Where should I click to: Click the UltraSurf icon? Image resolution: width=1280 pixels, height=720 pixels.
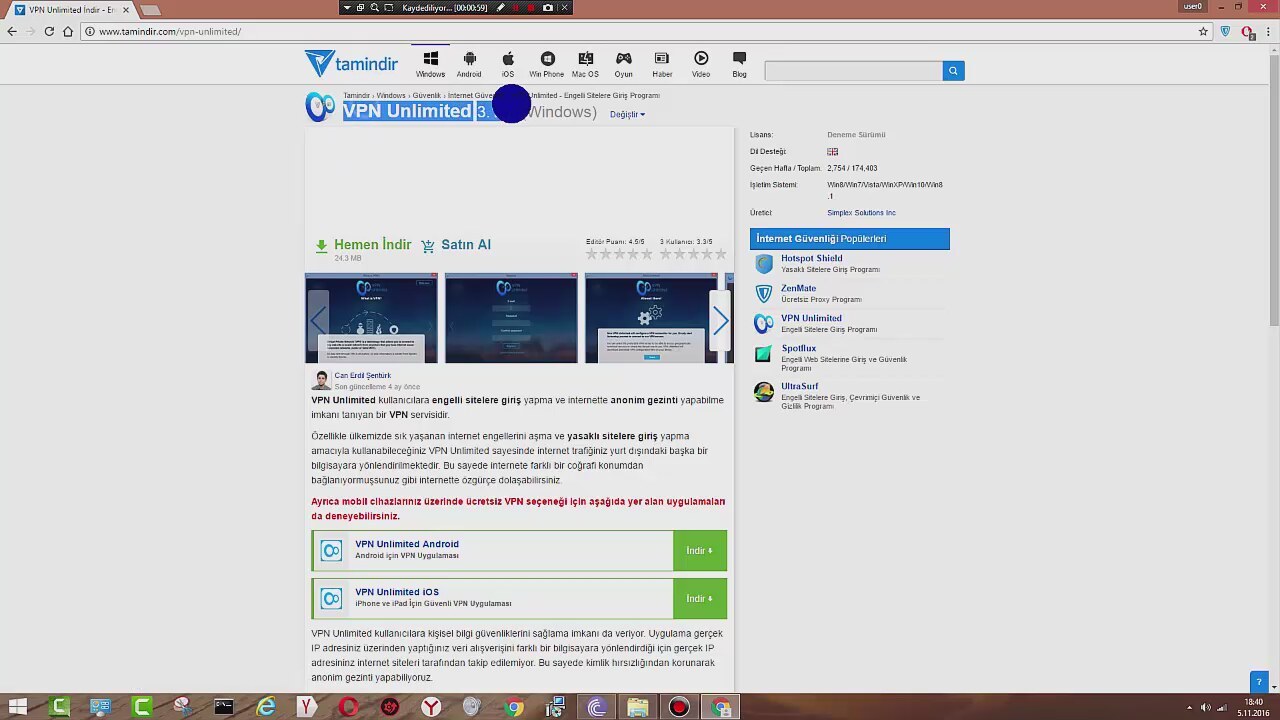tap(764, 392)
